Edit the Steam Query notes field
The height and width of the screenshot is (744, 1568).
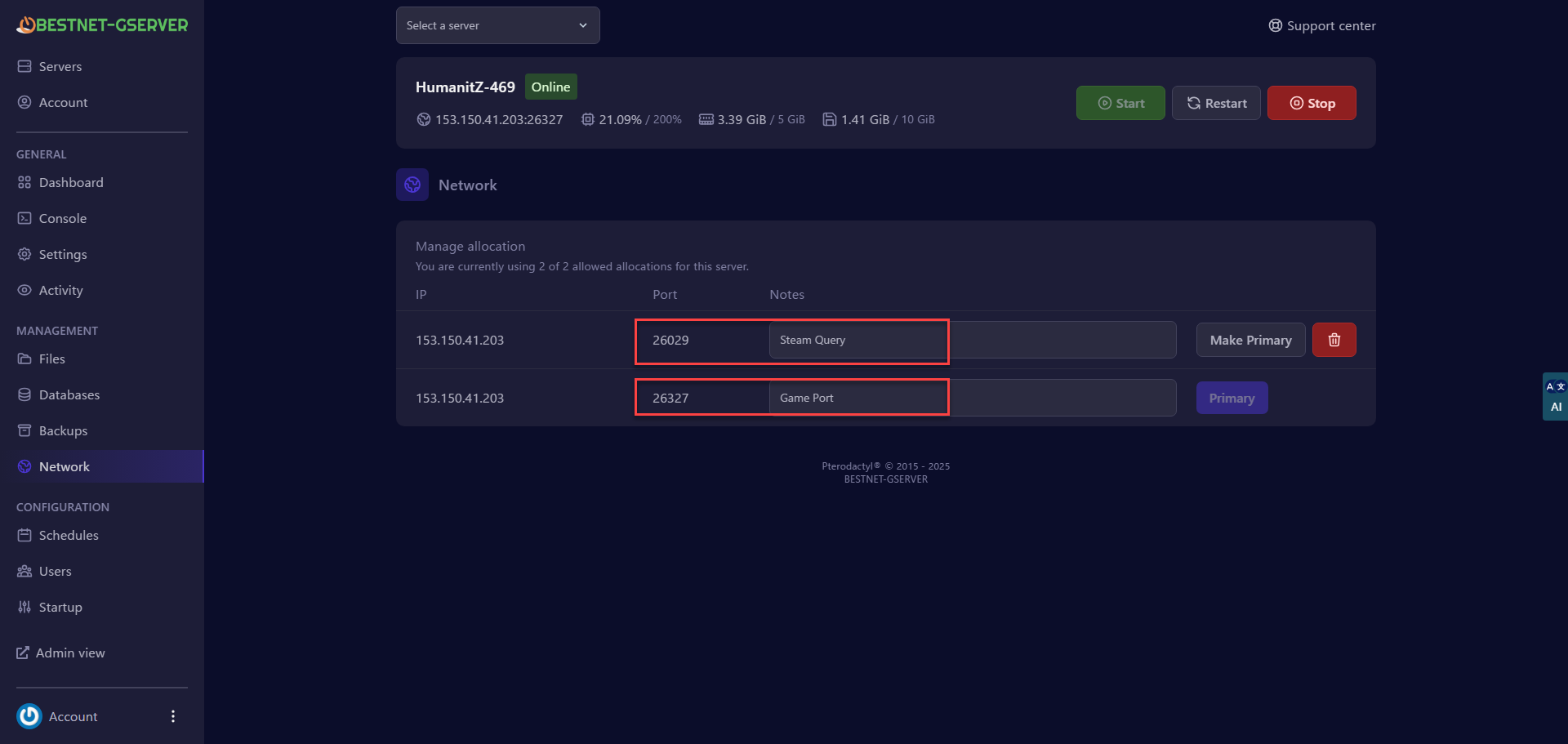click(x=973, y=340)
